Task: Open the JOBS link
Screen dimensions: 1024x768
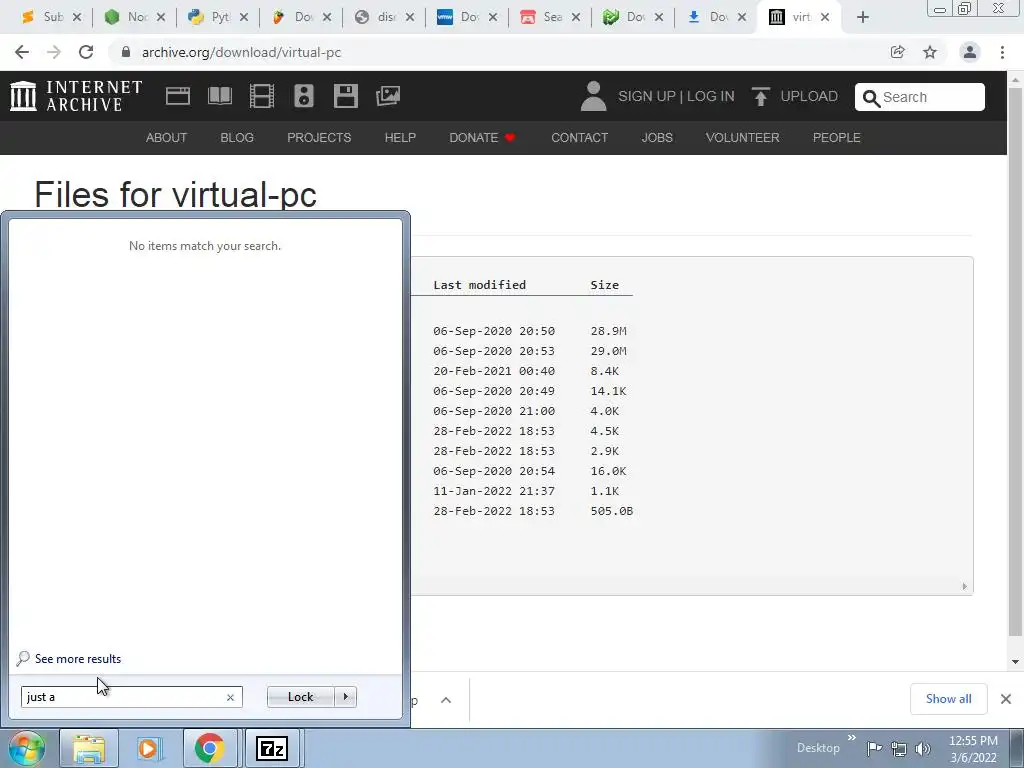Action: tap(657, 138)
